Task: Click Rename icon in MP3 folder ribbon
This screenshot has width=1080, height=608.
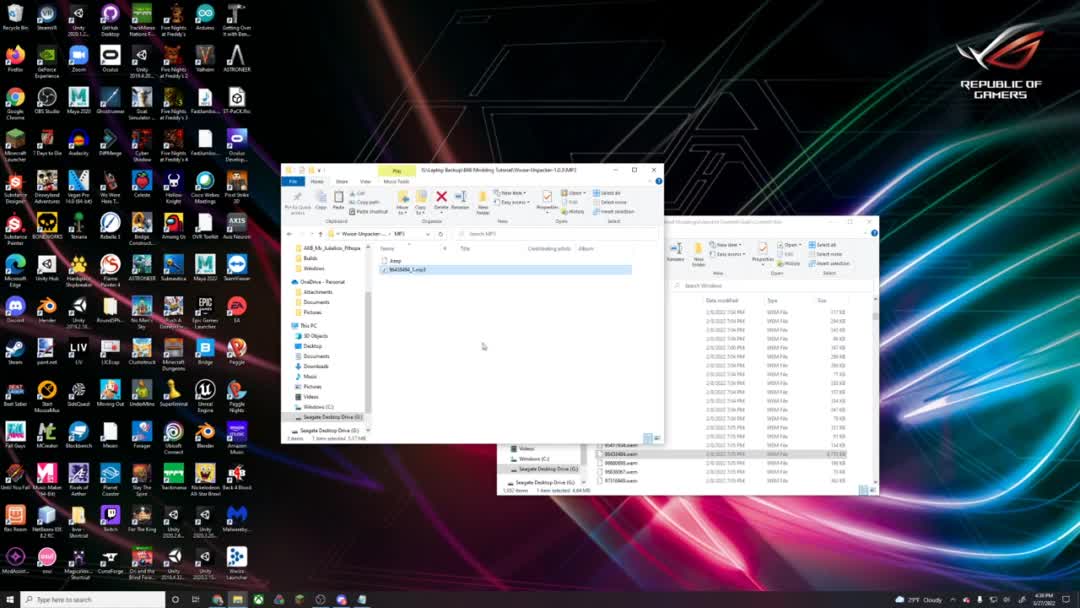Action: pos(460,199)
